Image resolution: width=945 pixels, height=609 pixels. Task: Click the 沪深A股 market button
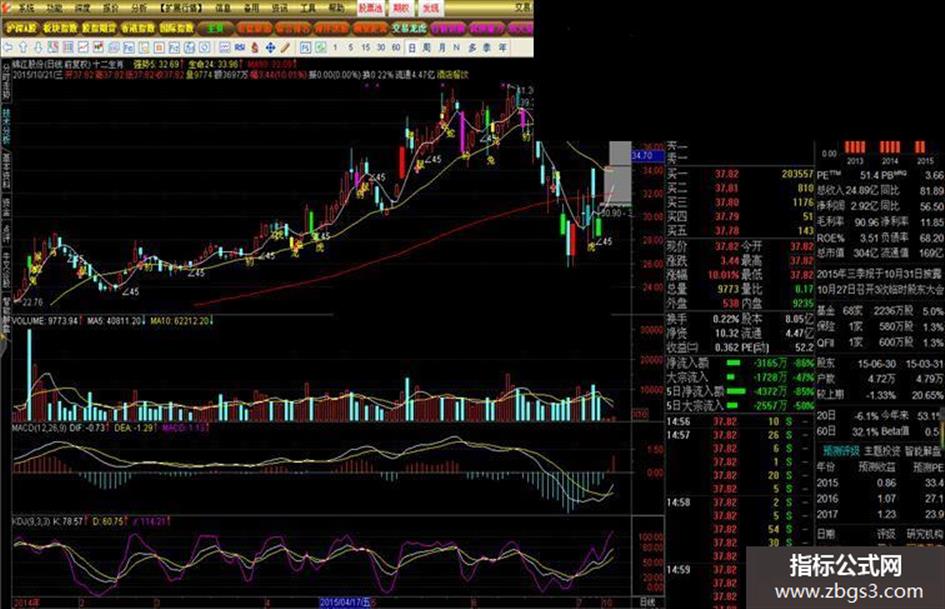point(22,28)
